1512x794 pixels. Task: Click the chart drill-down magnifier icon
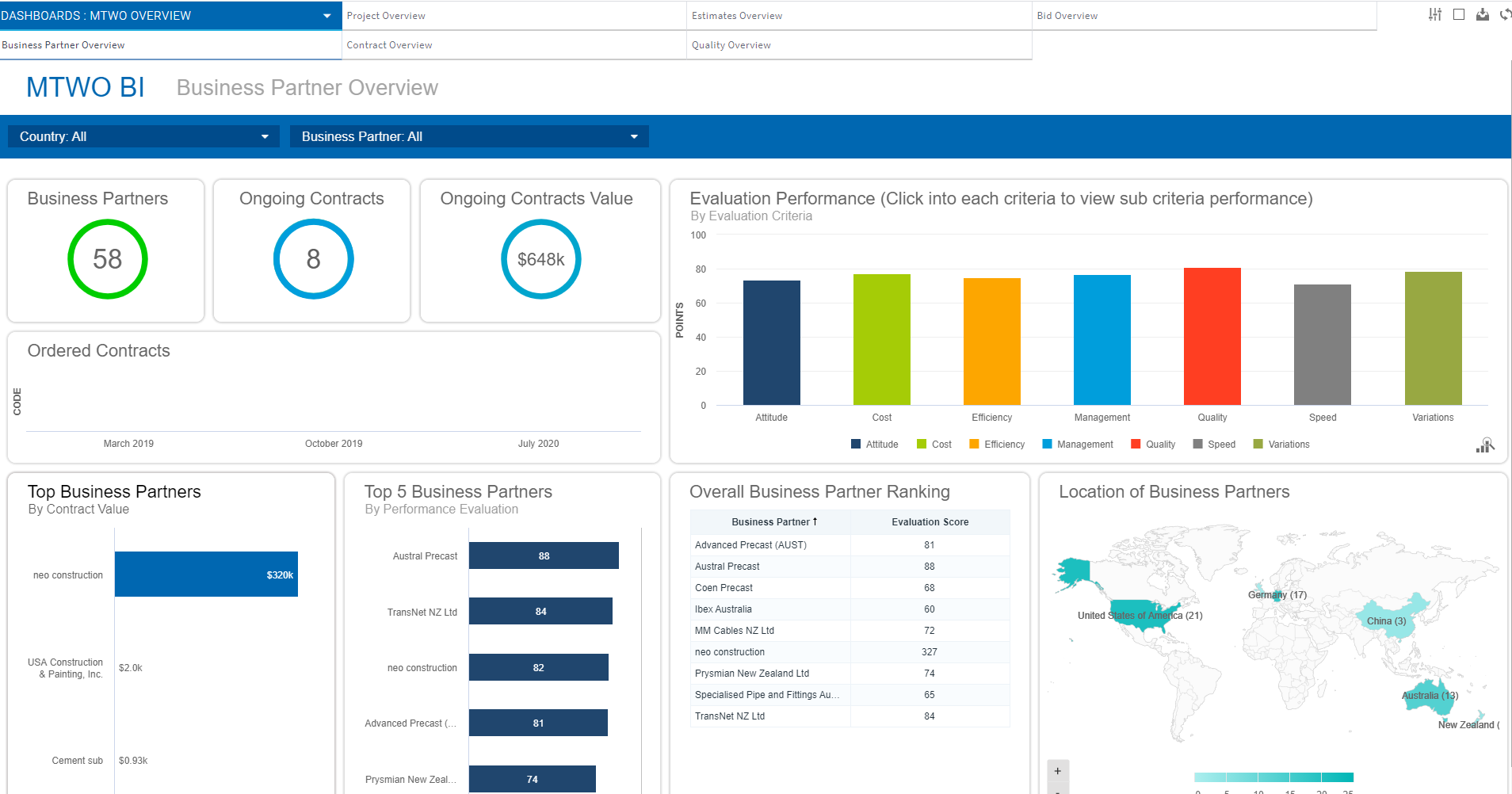pos(1485,445)
